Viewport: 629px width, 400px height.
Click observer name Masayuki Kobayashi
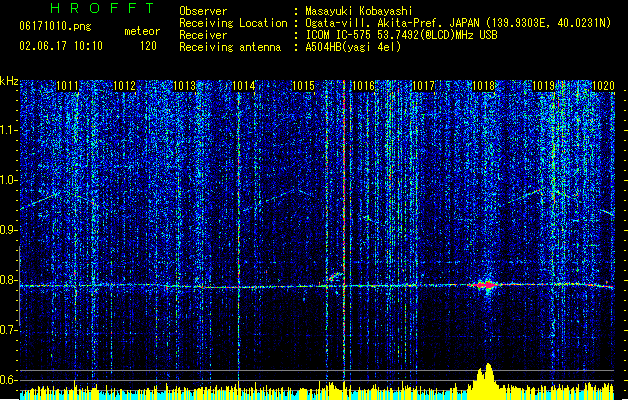(x=359, y=11)
